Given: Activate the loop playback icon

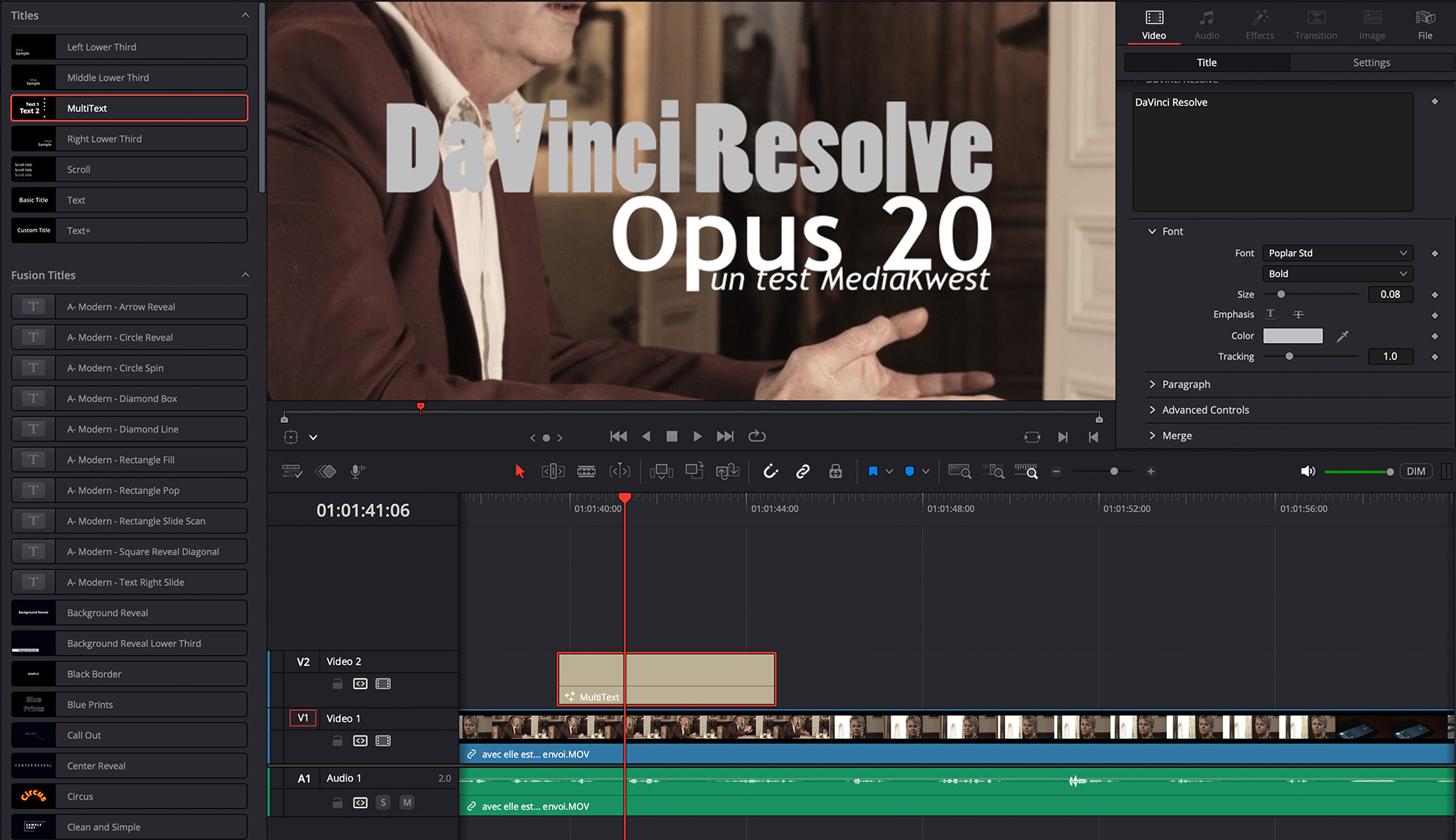Looking at the screenshot, I should click(x=756, y=436).
